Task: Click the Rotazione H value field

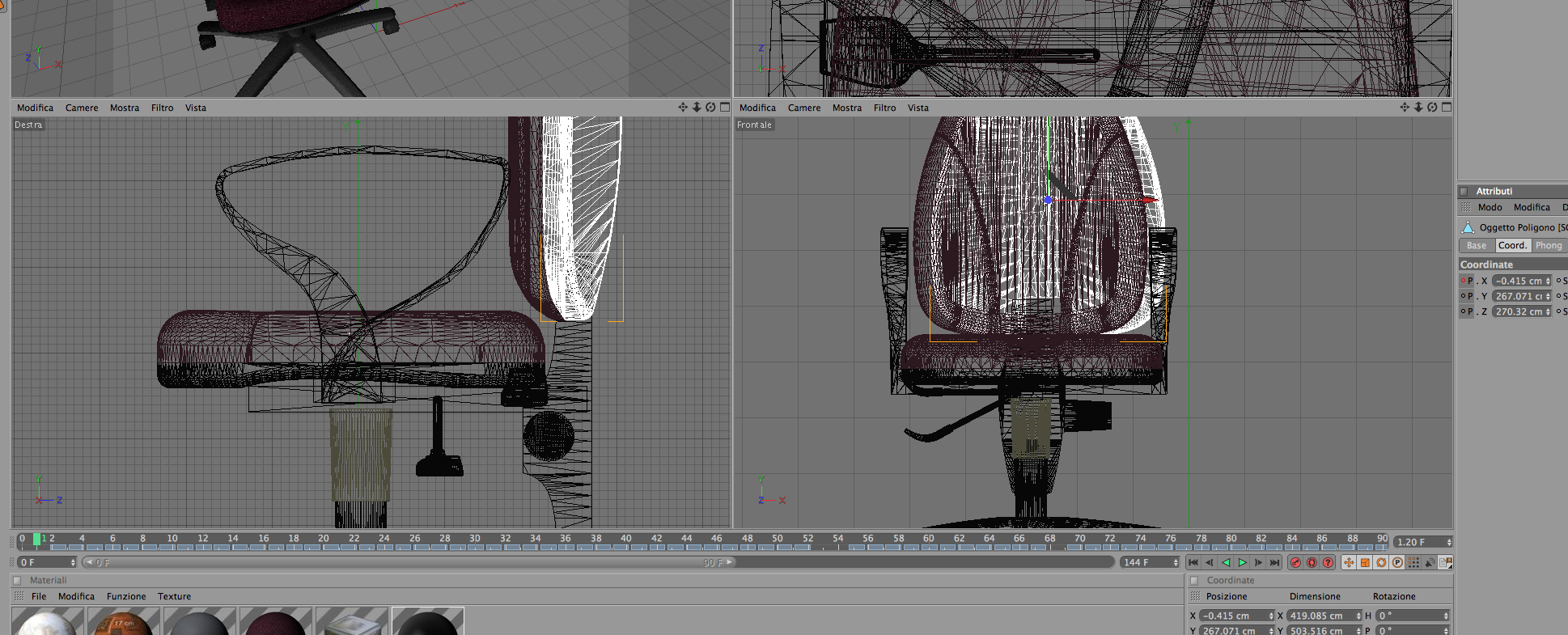Action: 1413,616
